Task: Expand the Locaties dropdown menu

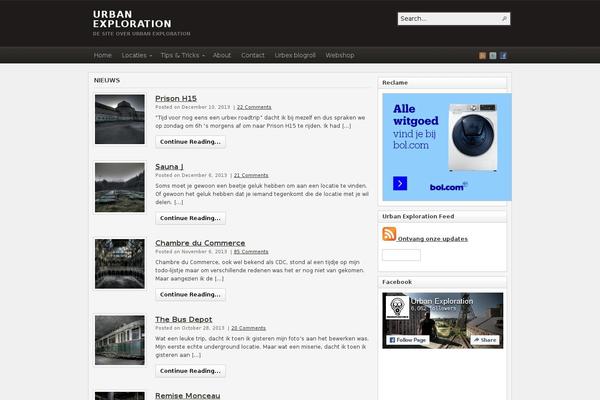Action: tap(137, 55)
